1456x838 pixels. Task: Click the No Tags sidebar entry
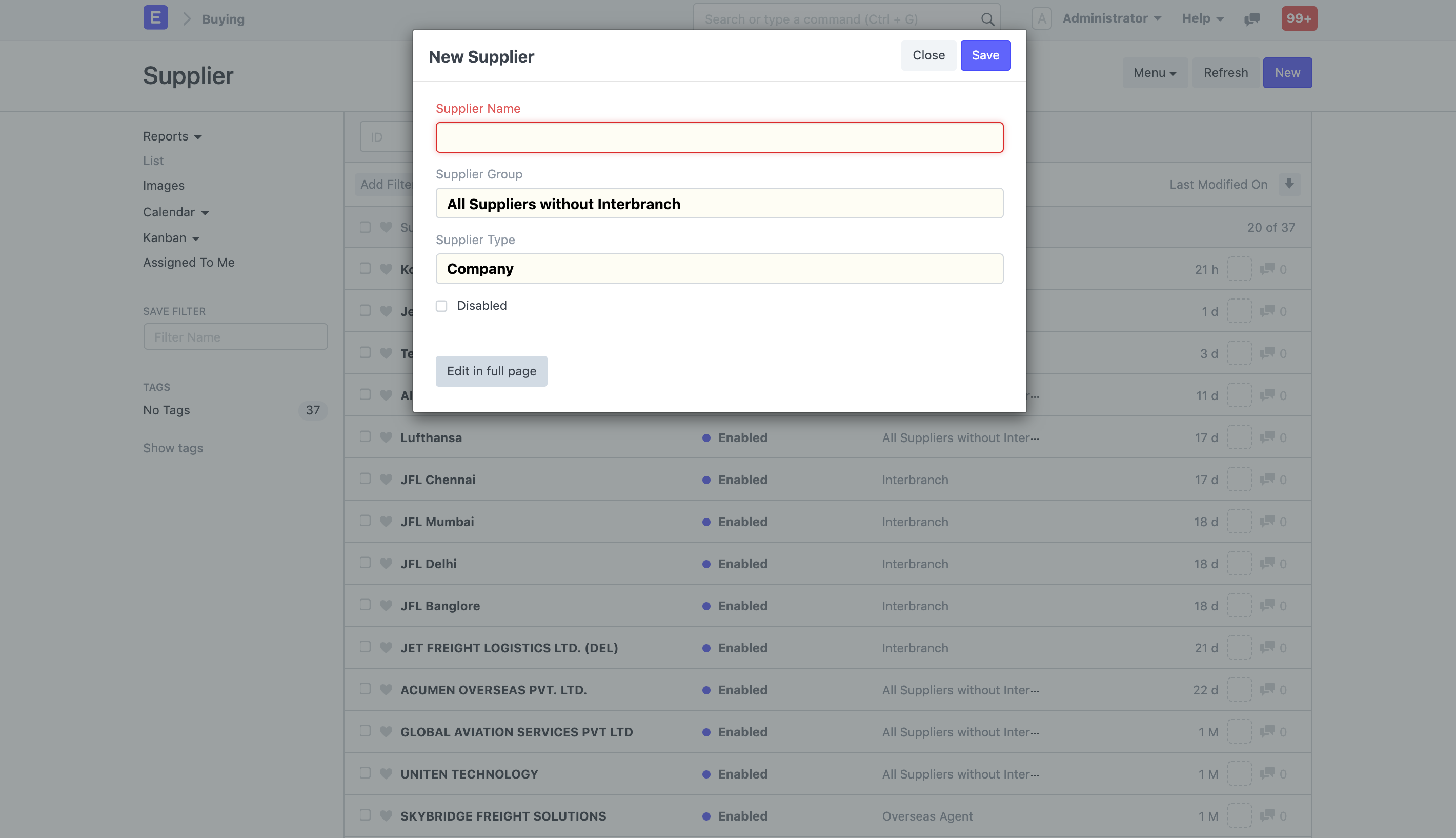point(166,410)
